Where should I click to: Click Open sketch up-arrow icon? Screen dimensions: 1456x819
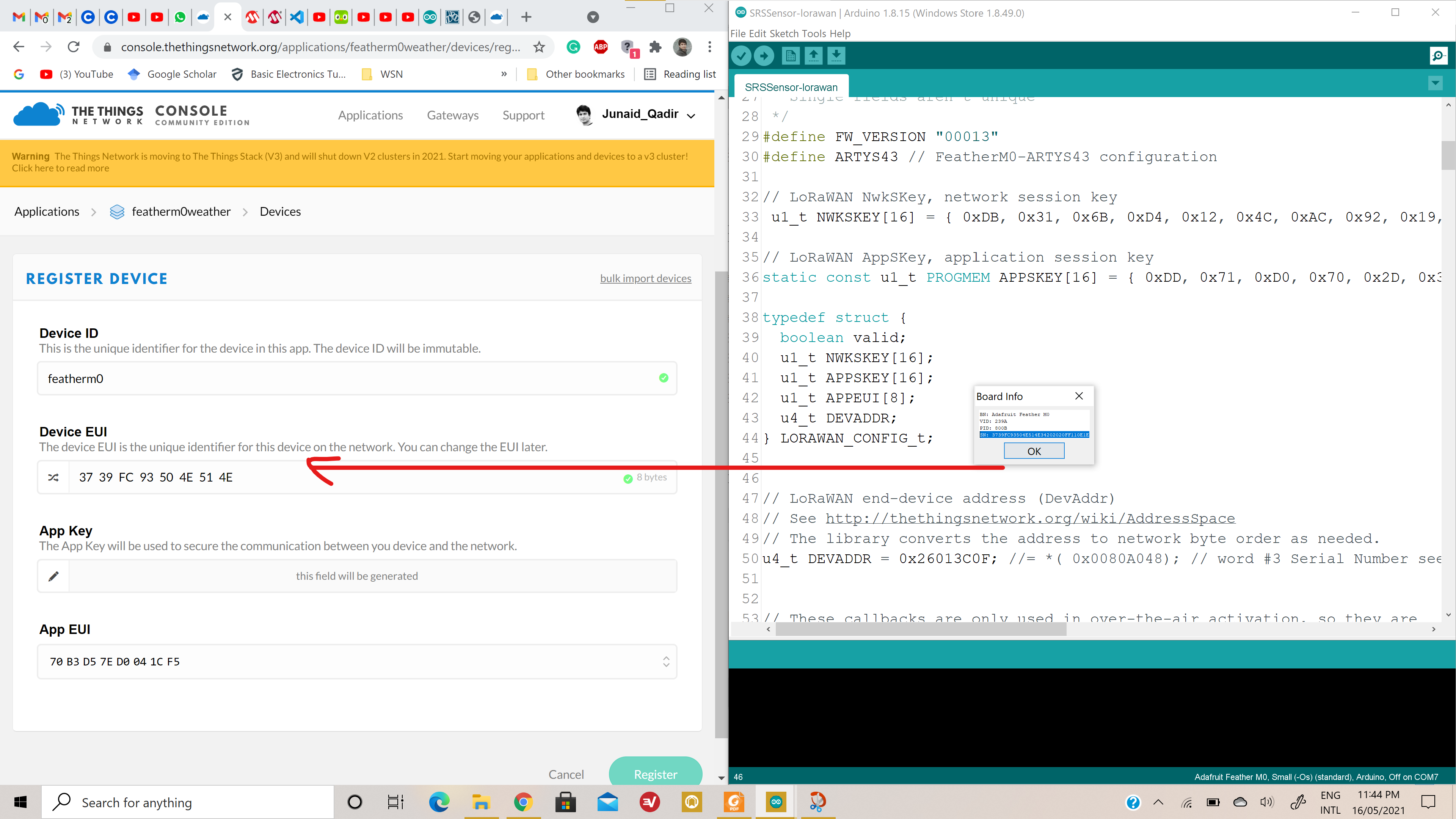[813, 55]
